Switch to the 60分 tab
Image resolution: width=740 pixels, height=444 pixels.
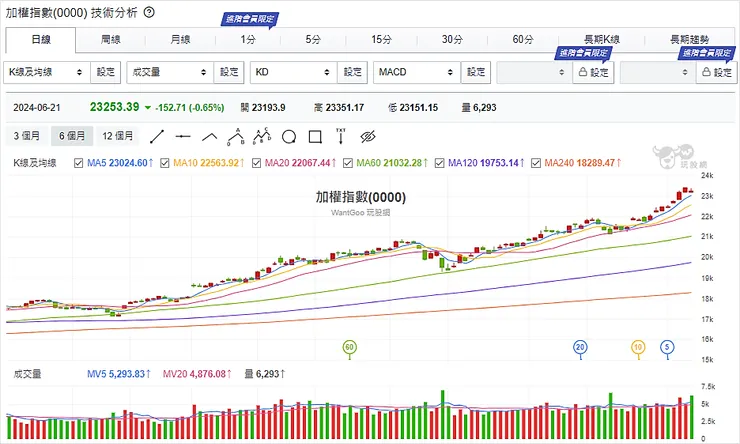point(523,40)
